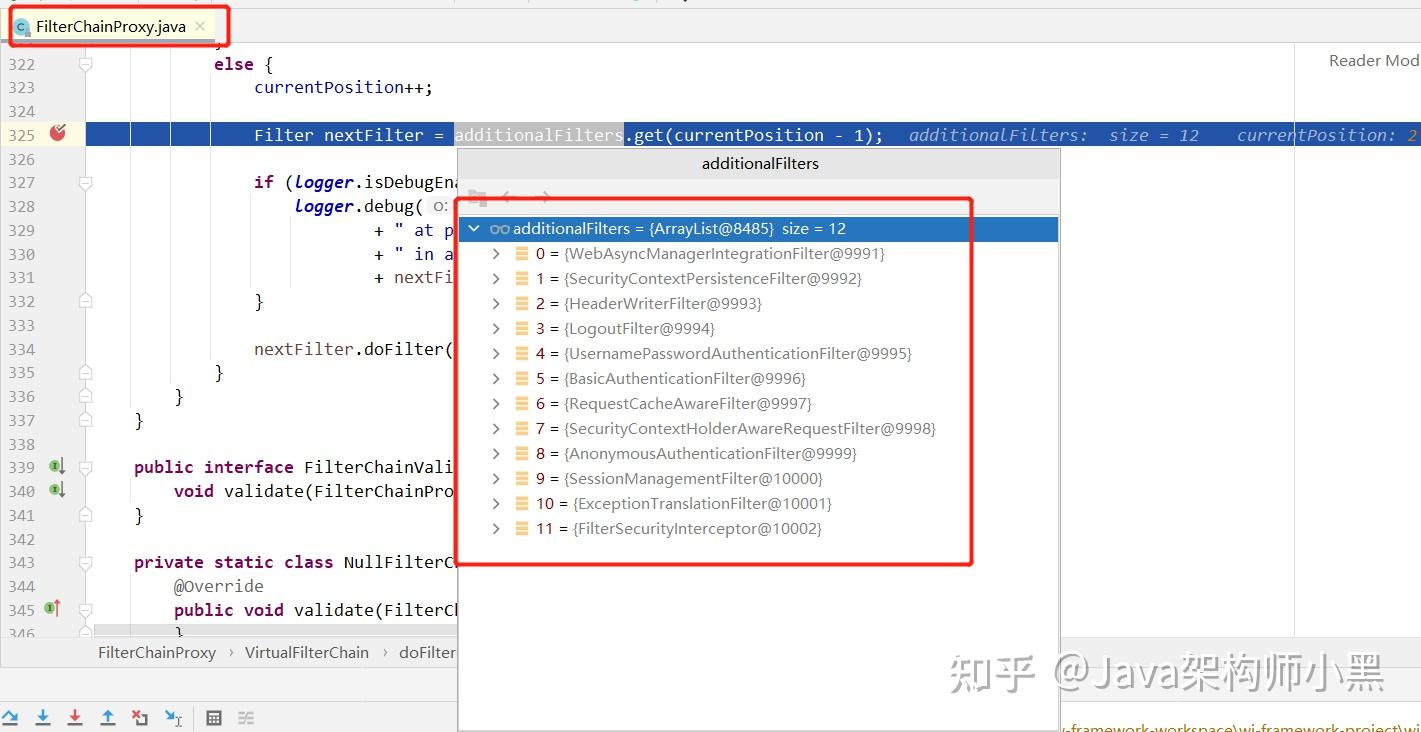Expand element 6 RequestCacheAwareFilter
Image resolution: width=1421 pixels, height=732 pixels.
click(x=496, y=404)
